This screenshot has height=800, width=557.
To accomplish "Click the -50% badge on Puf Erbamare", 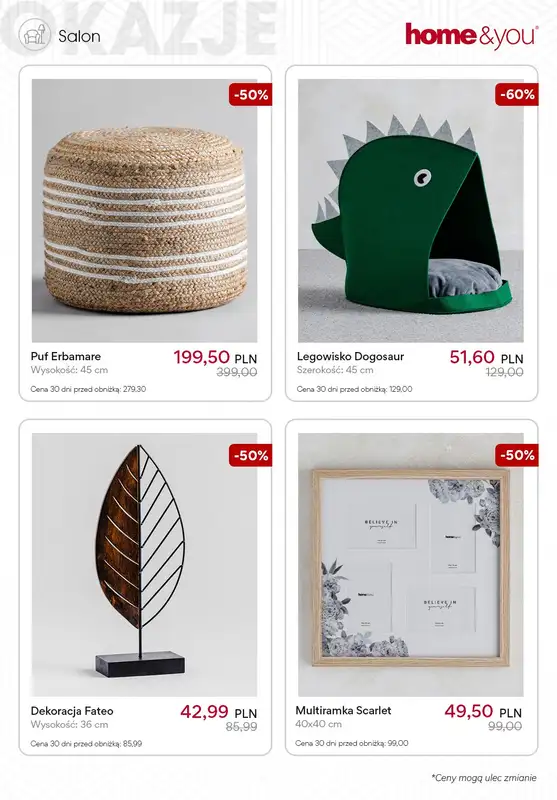I will (x=250, y=94).
